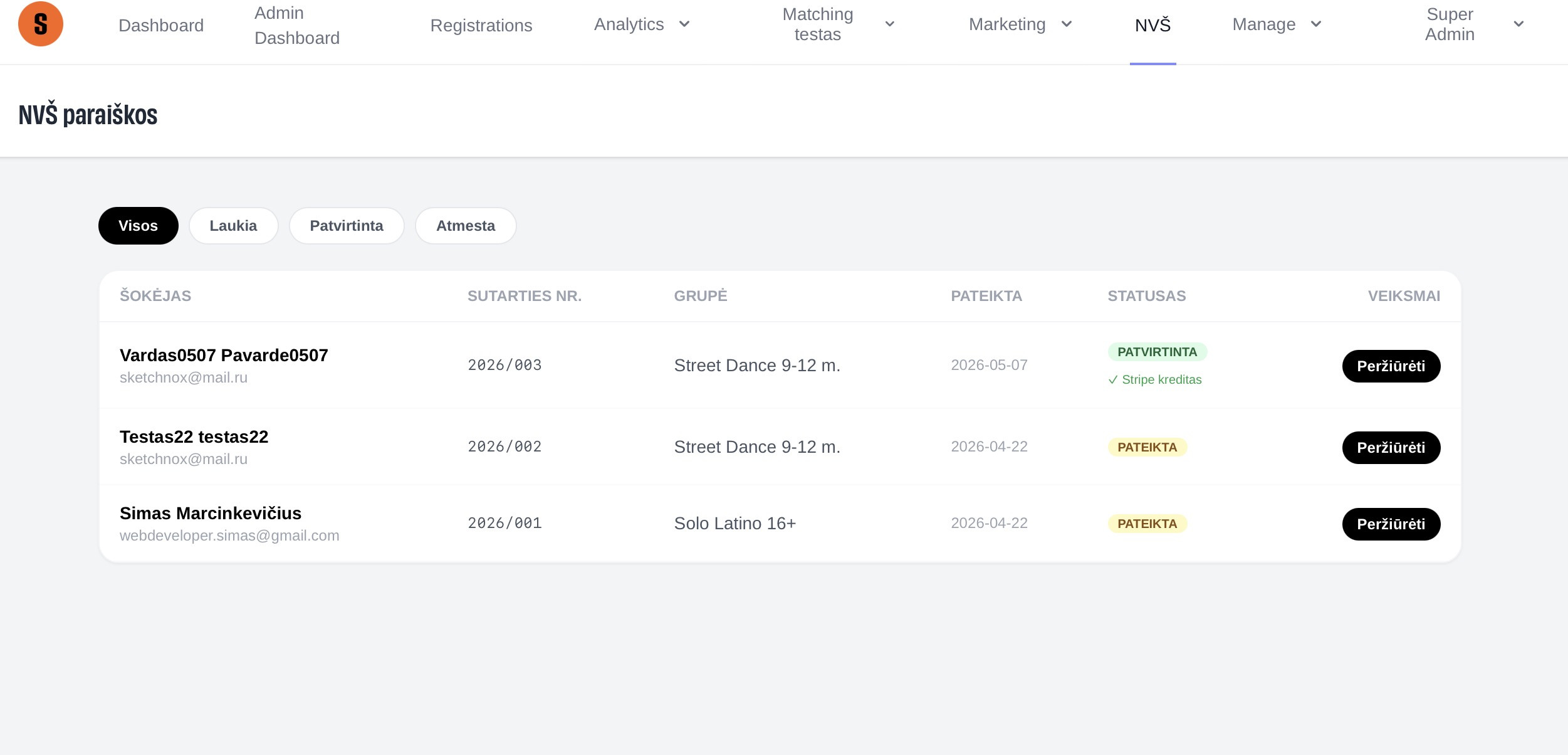Select the Visos filter tab
Viewport: 1568px width, 755px height.
coord(139,226)
